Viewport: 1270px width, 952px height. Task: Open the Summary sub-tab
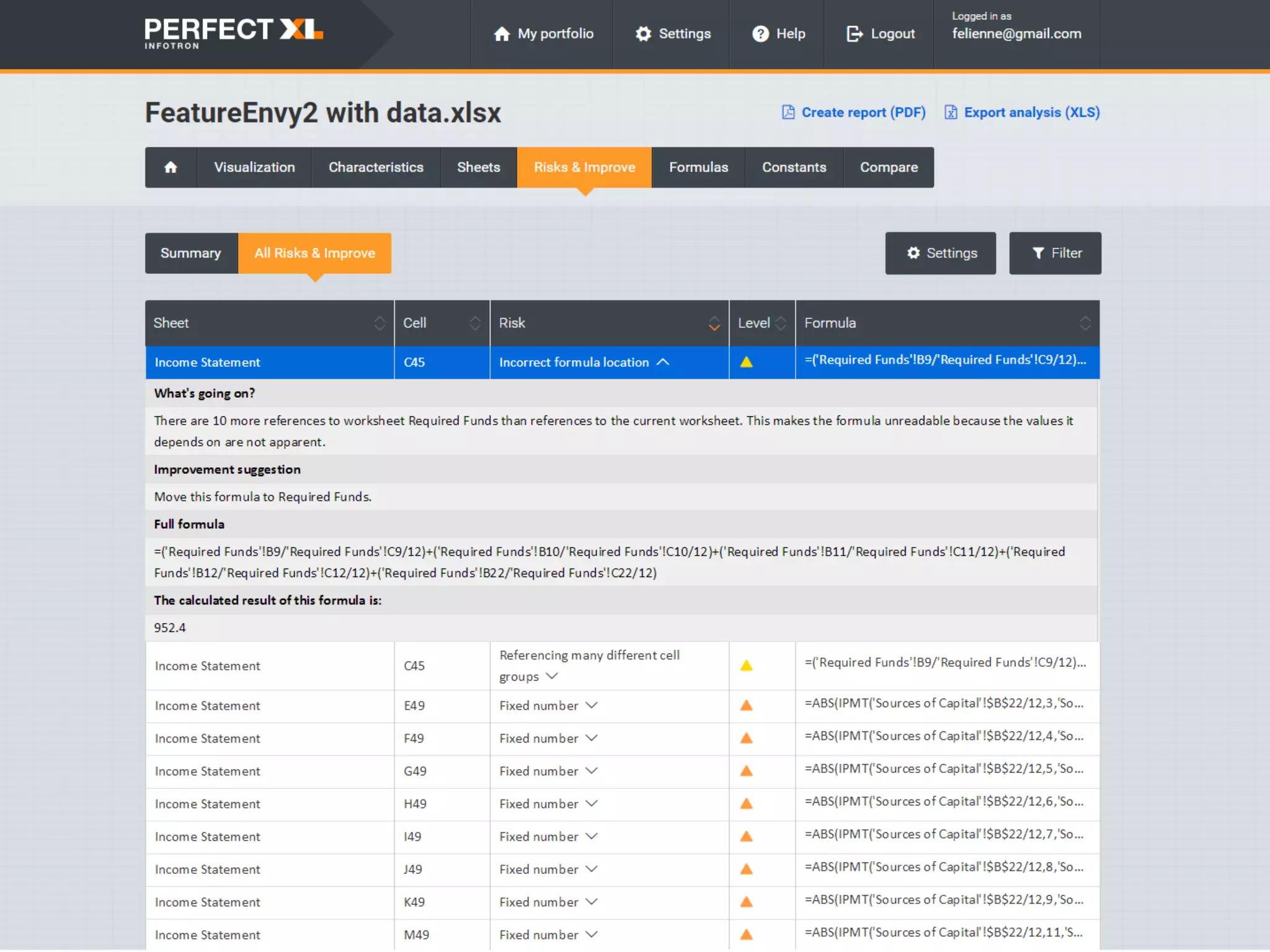[x=190, y=253]
